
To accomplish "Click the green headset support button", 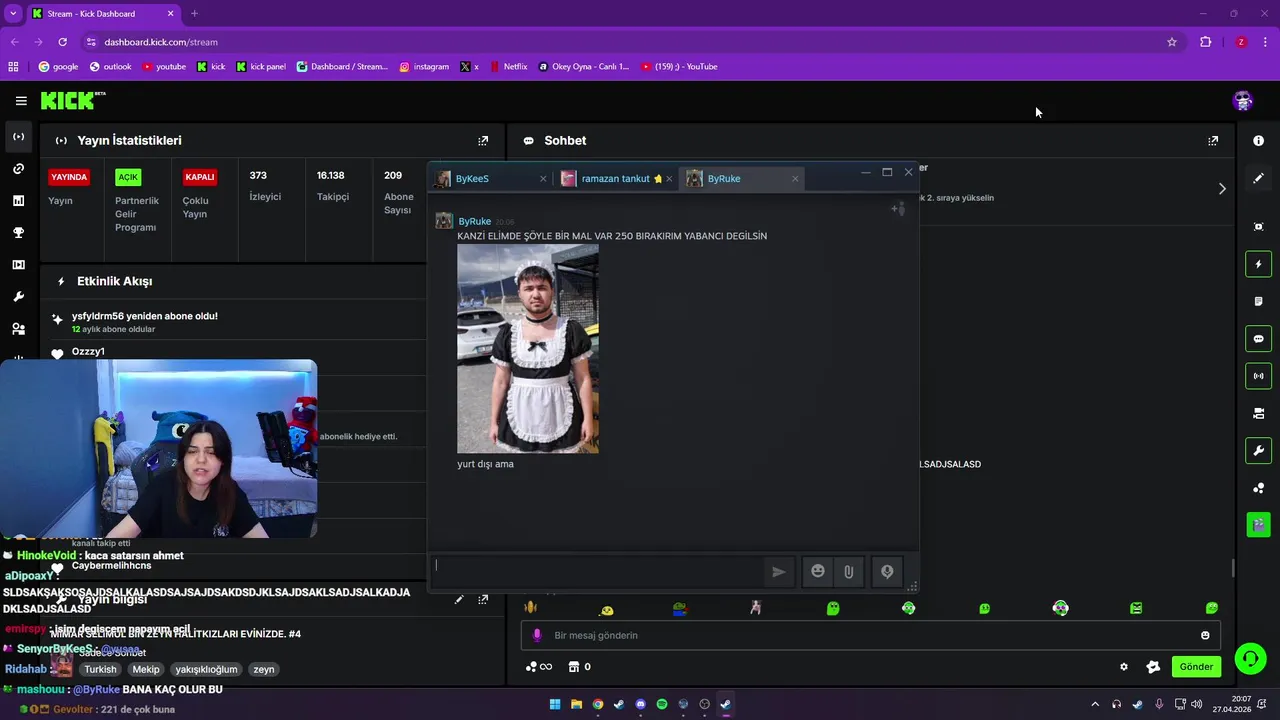I will click(x=1249, y=658).
